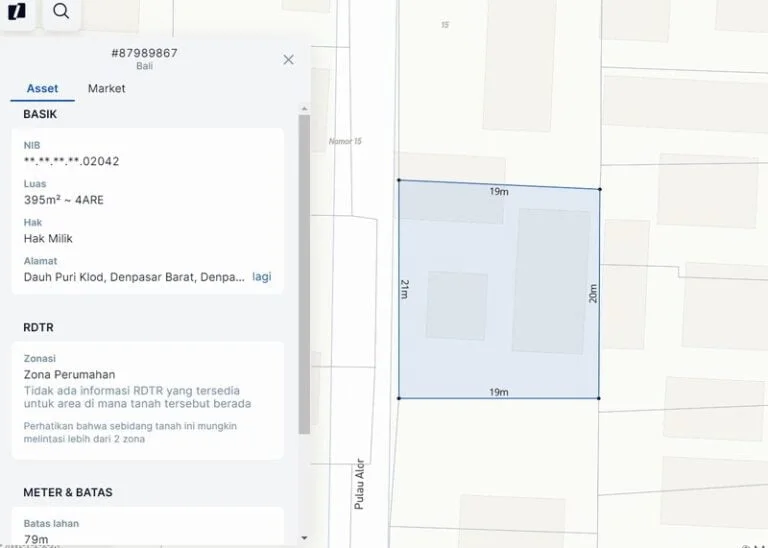Click the Bali region subtitle
The width and height of the screenshot is (768, 548).
pyautogui.click(x=144, y=66)
